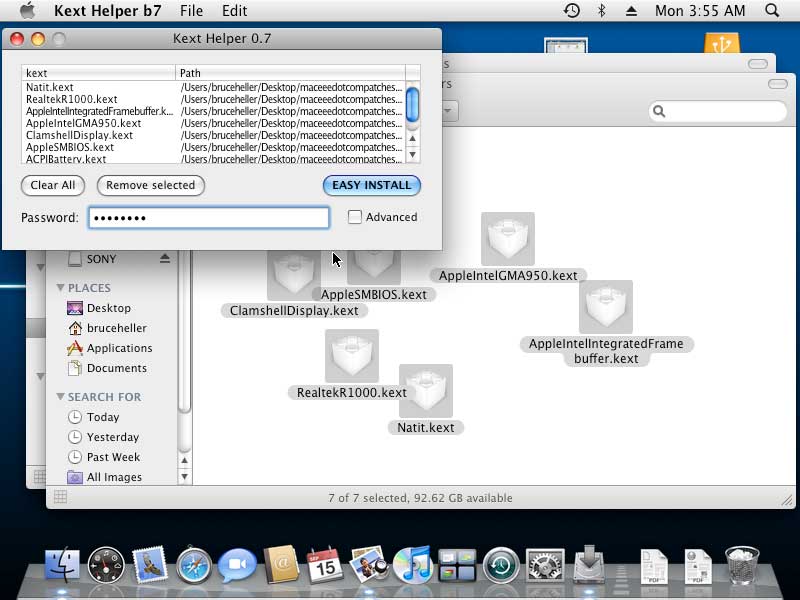
Task: Open iChat from the Dock
Action: (237, 565)
